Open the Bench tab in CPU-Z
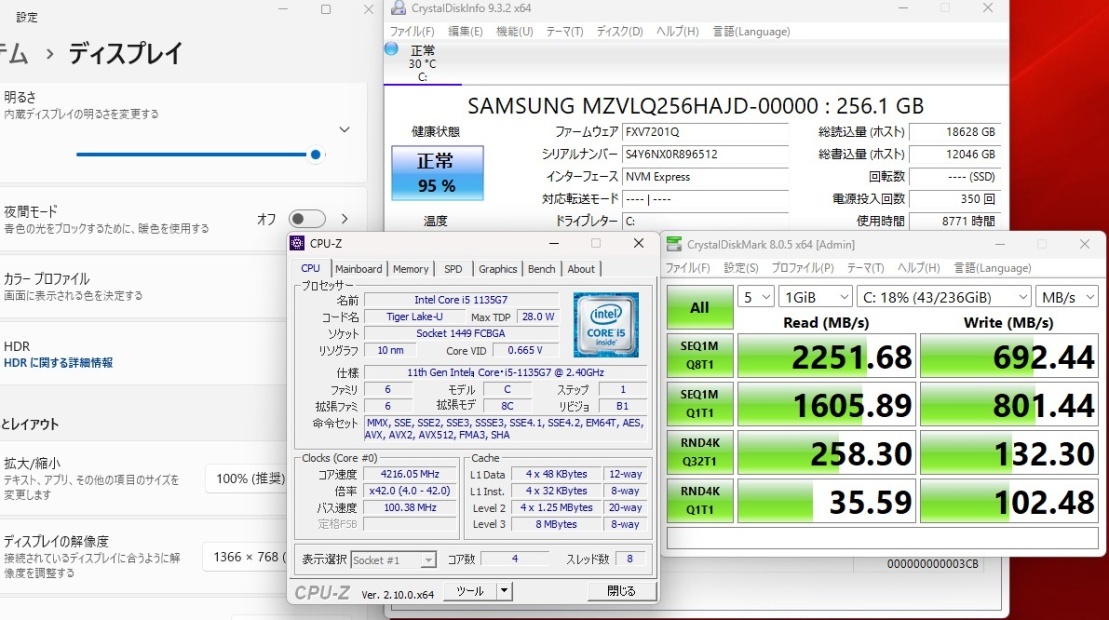This screenshot has width=1109, height=620. coord(541,269)
